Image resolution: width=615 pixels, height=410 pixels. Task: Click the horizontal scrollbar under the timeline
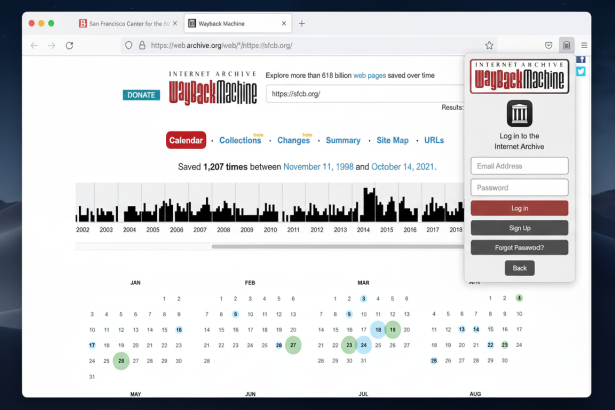point(300,246)
